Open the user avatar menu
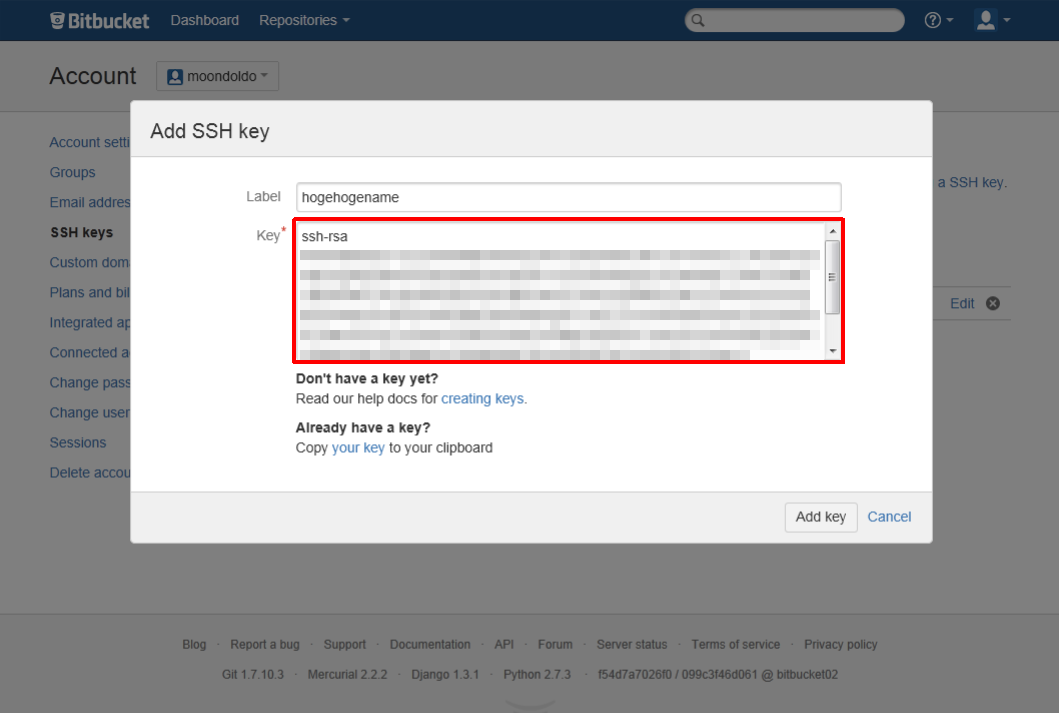1059x713 pixels. 992,20
